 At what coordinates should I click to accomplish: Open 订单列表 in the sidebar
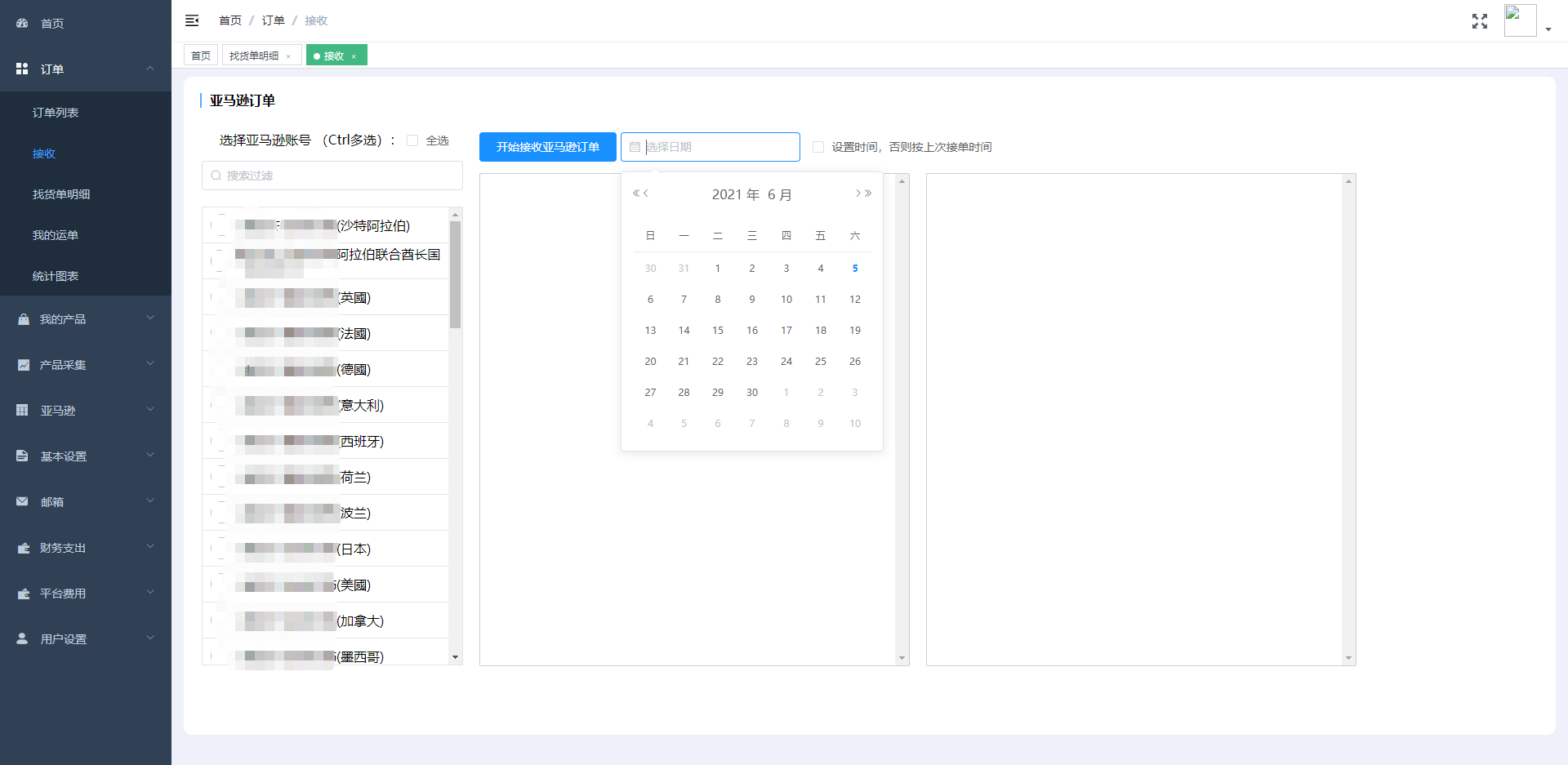coord(56,113)
